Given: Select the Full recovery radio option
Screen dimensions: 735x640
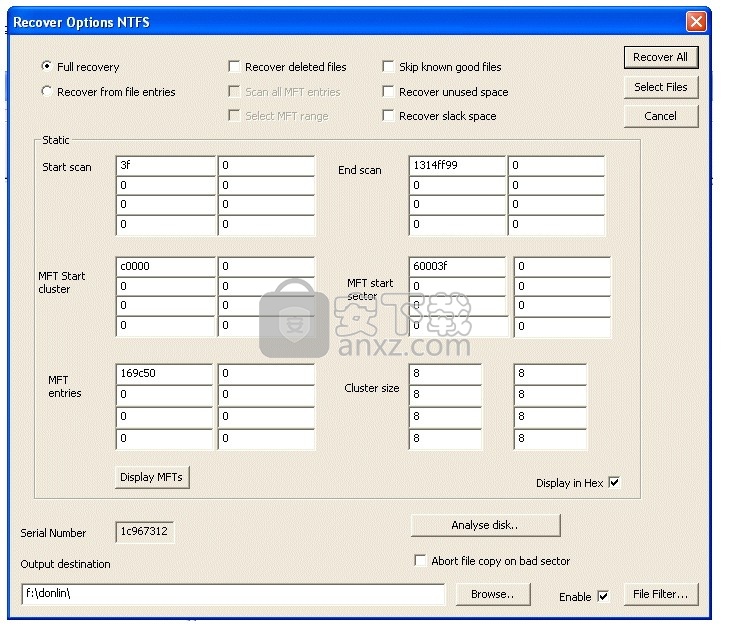Looking at the screenshot, I should [x=46, y=66].
